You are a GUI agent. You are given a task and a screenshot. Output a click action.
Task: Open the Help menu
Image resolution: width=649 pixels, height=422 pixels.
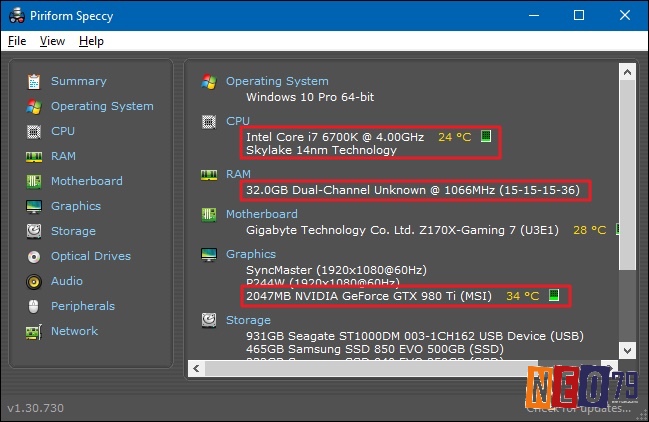91,41
